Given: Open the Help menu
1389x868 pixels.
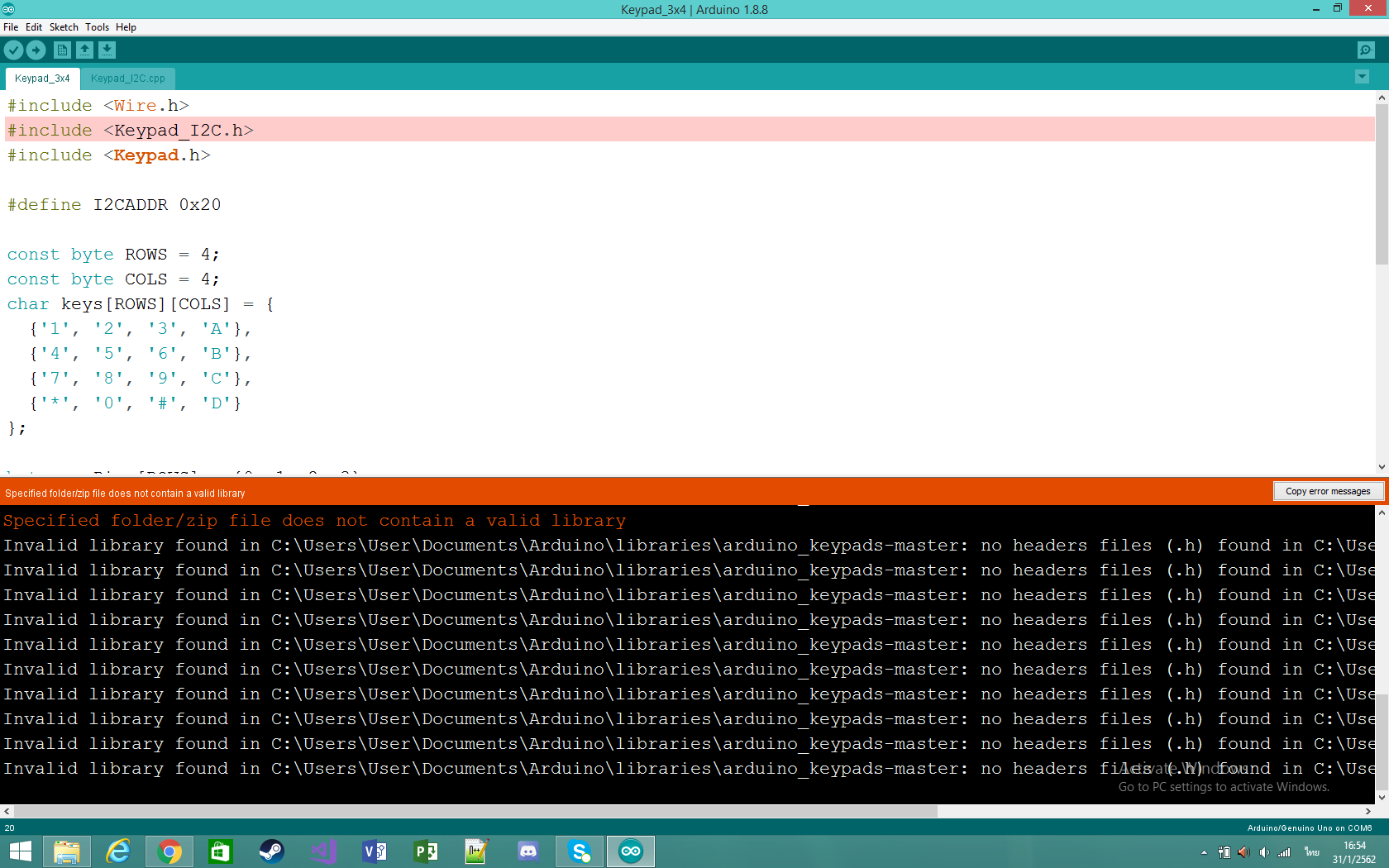Looking at the screenshot, I should coord(126,27).
